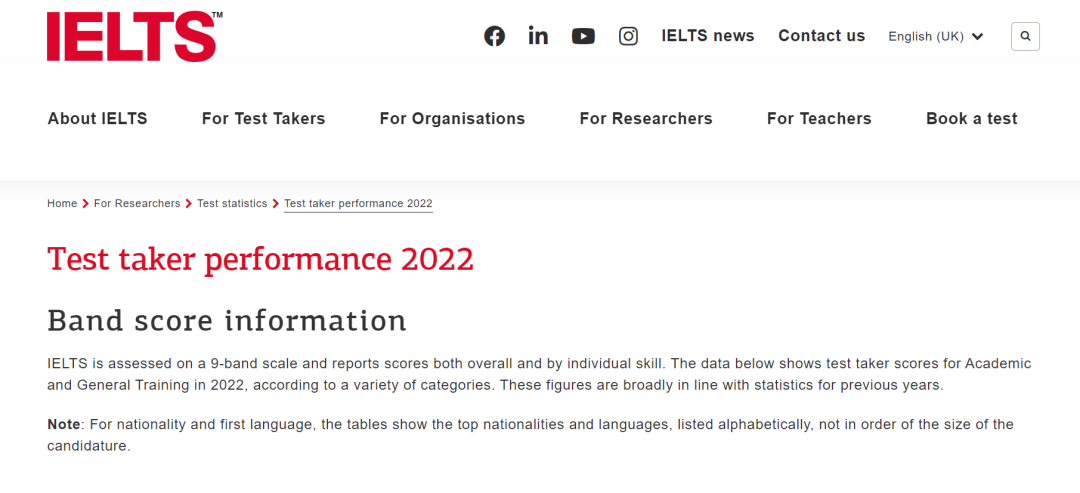
Task: Go to Home in the breadcrumb
Action: coord(62,203)
